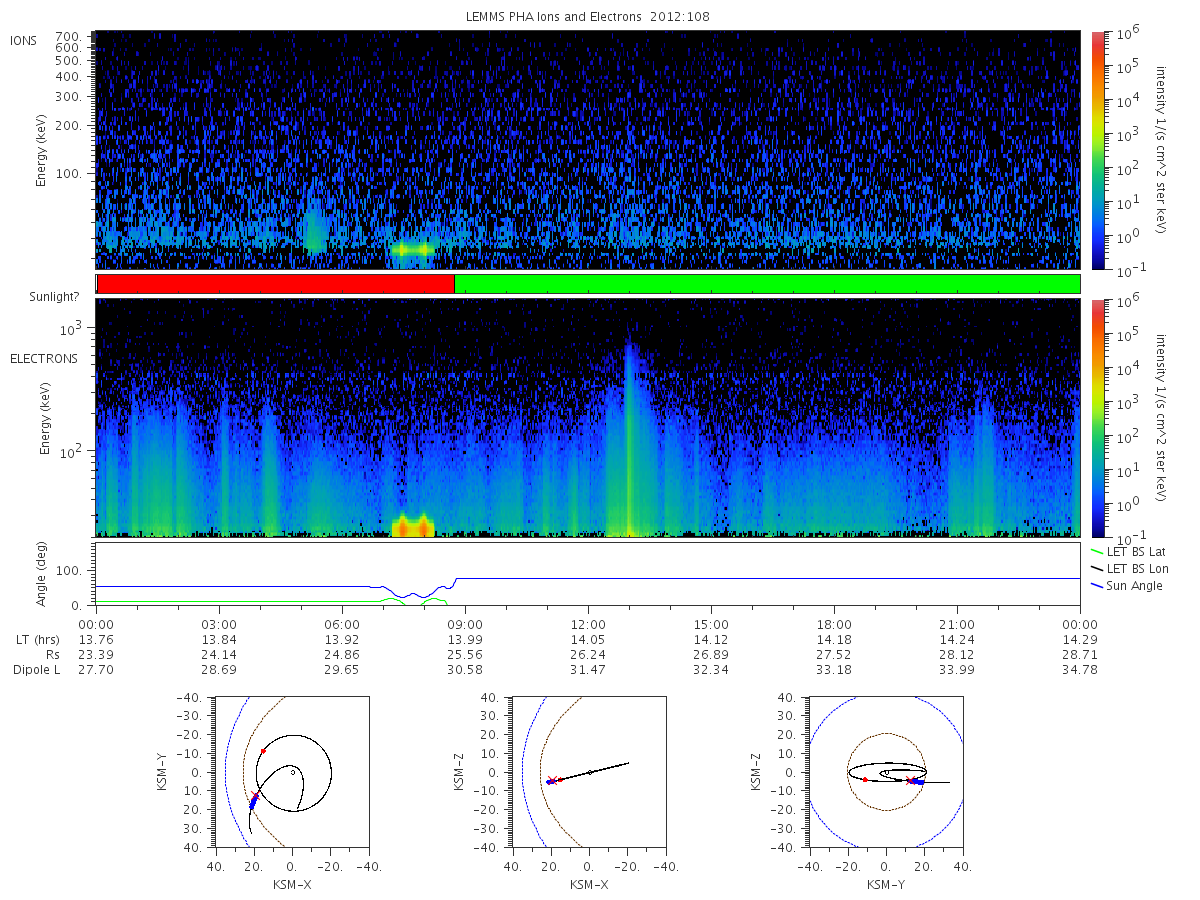Click the plot title LEMMS PHA Ions and Electrons
The image size is (1200, 900).
click(x=587, y=17)
